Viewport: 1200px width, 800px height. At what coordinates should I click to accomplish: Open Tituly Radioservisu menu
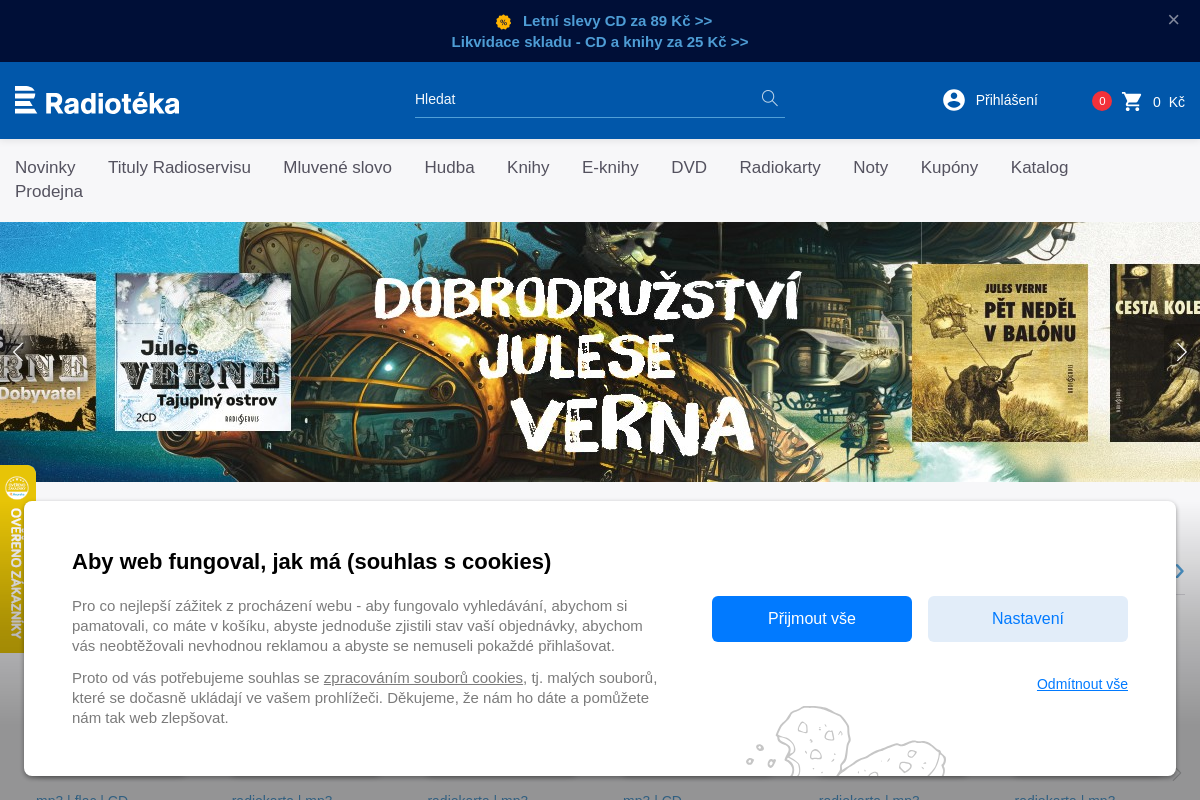pyautogui.click(x=179, y=167)
